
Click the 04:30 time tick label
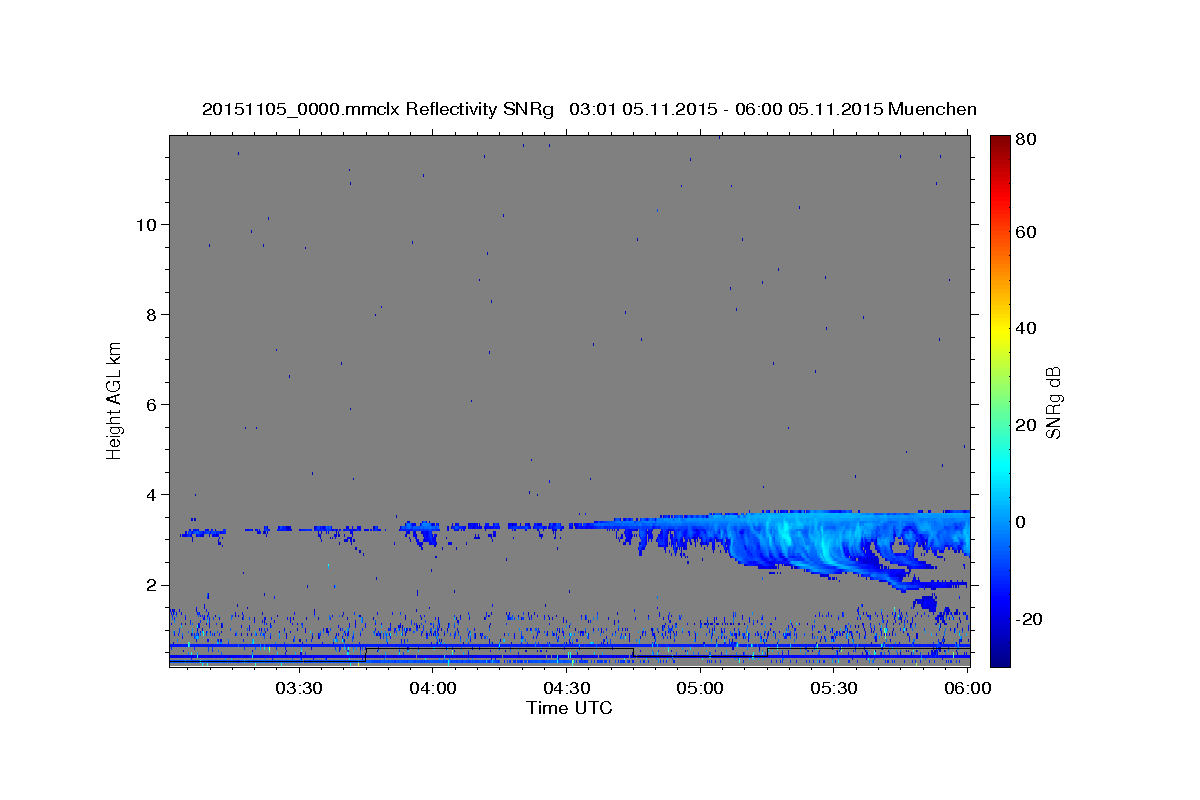click(x=567, y=688)
